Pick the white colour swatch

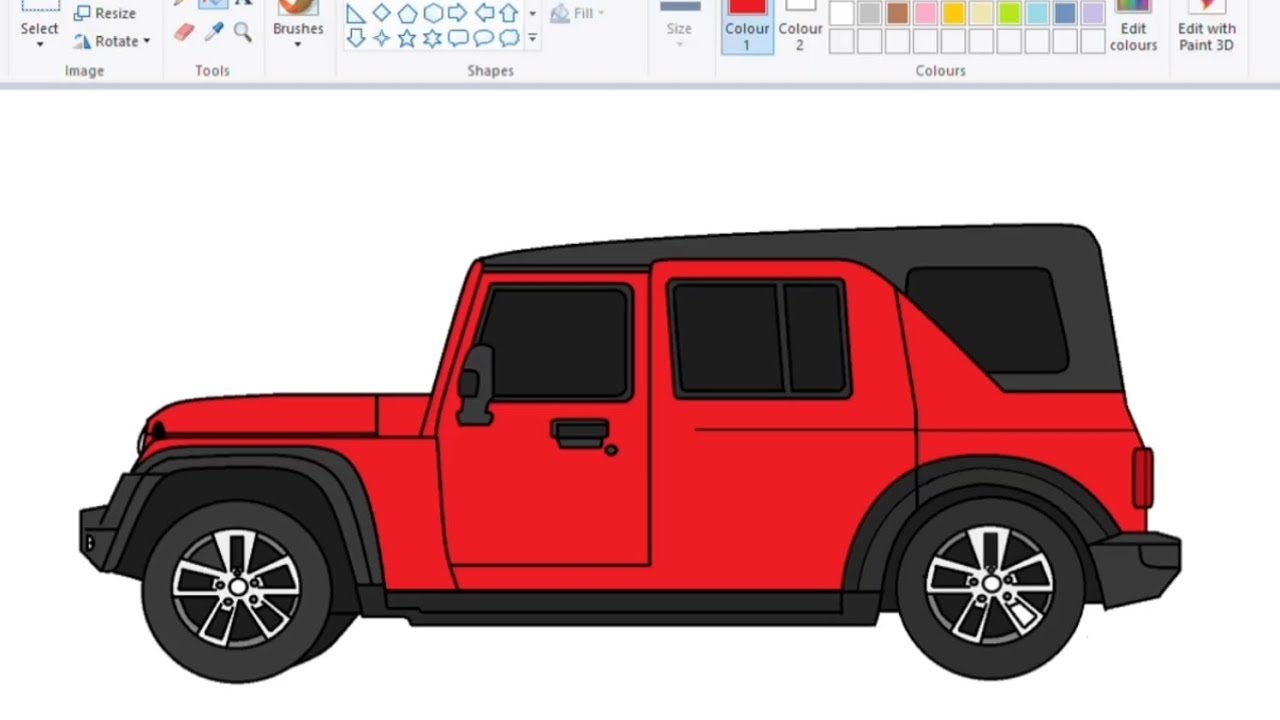842,13
